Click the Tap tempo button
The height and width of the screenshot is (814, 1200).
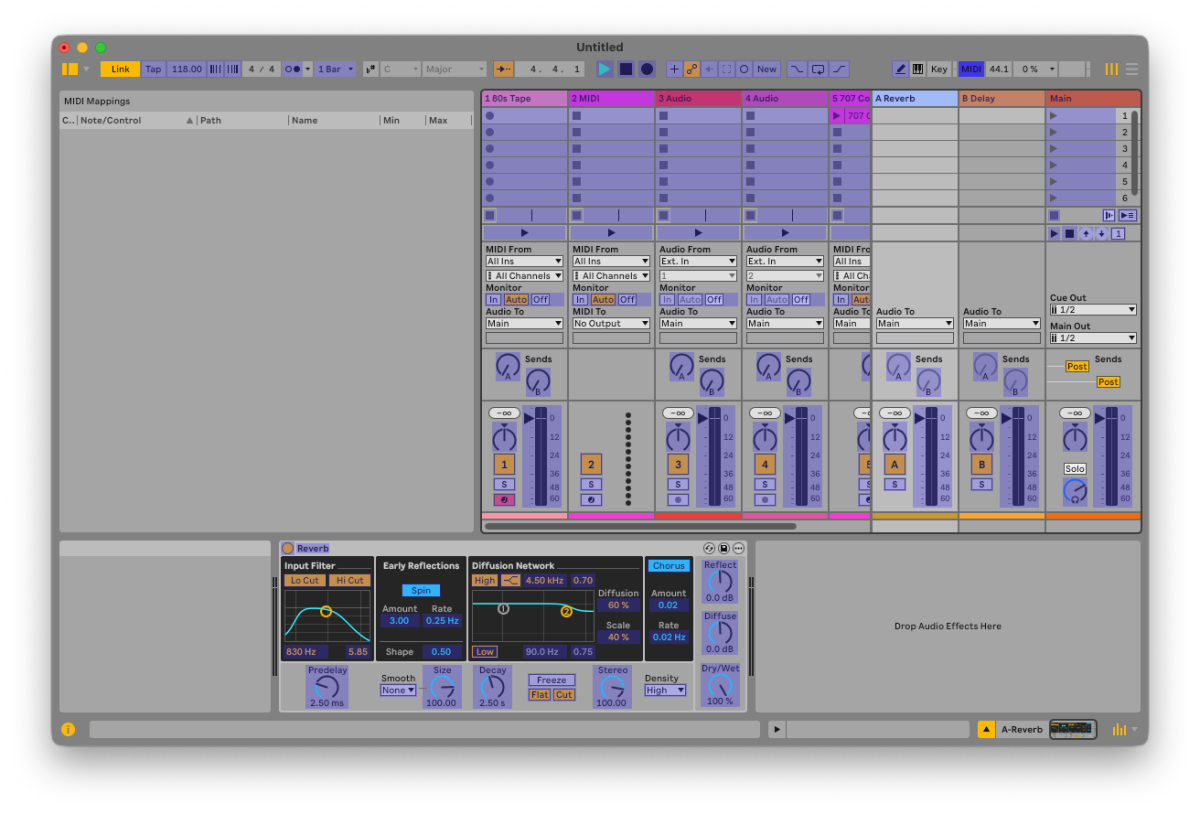coord(153,69)
